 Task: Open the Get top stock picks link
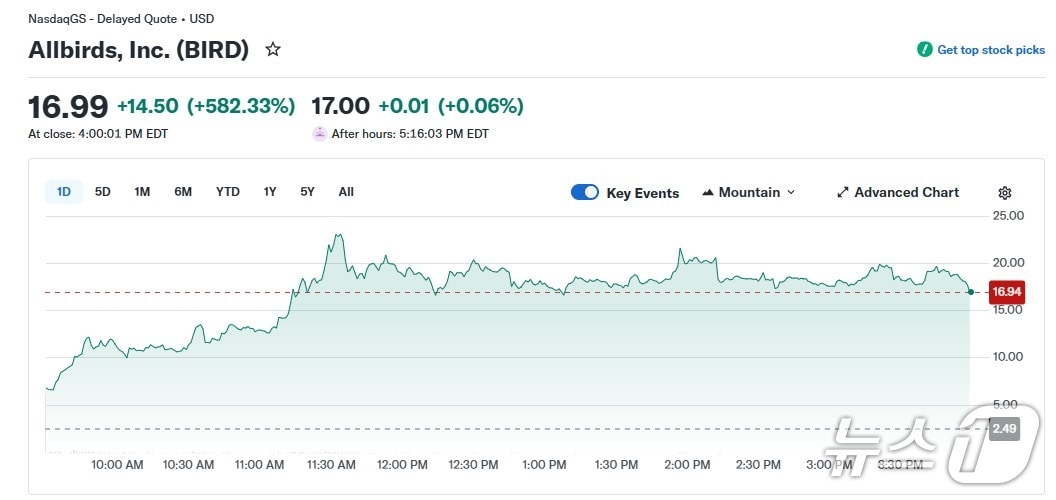990,50
